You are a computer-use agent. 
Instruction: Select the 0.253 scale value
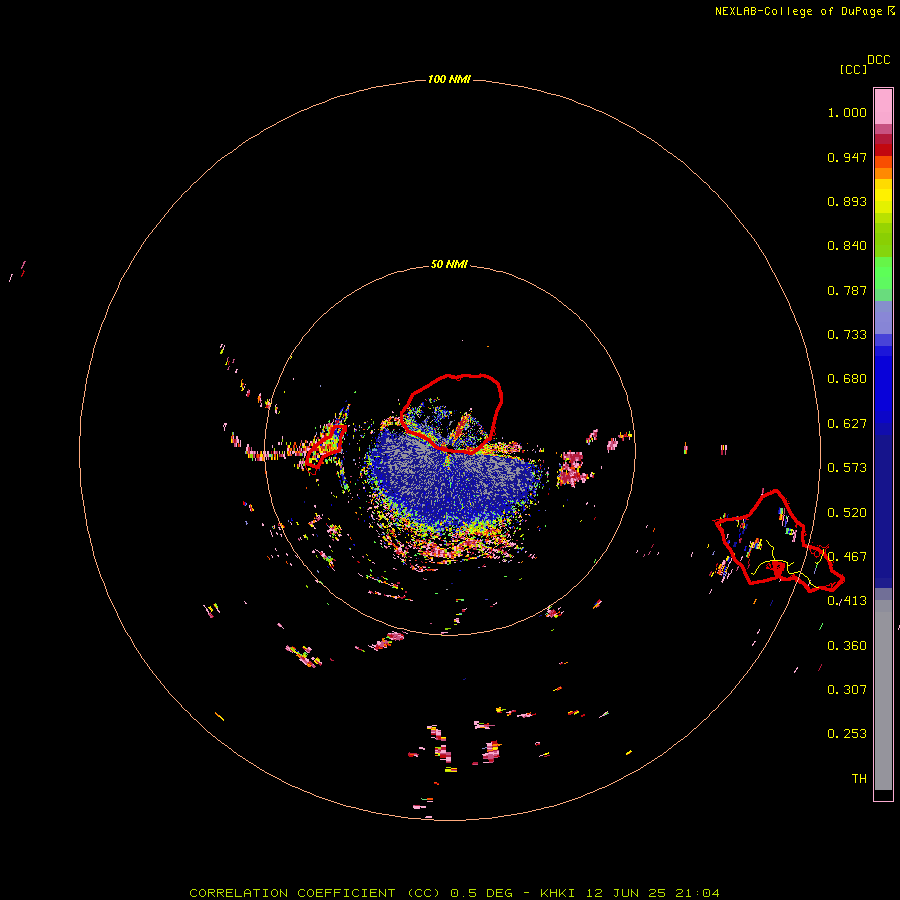click(847, 734)
